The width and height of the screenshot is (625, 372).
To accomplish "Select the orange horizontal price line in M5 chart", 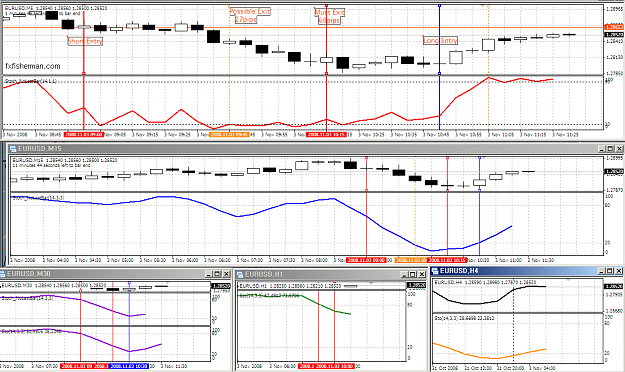I will pos(303,27).
